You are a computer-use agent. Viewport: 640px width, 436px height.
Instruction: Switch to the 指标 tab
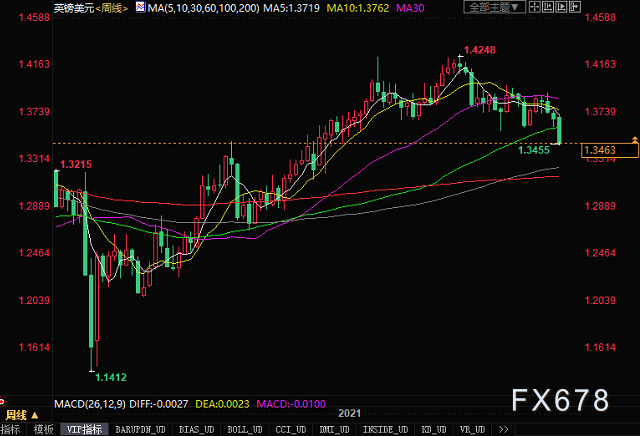pos(11,429)
